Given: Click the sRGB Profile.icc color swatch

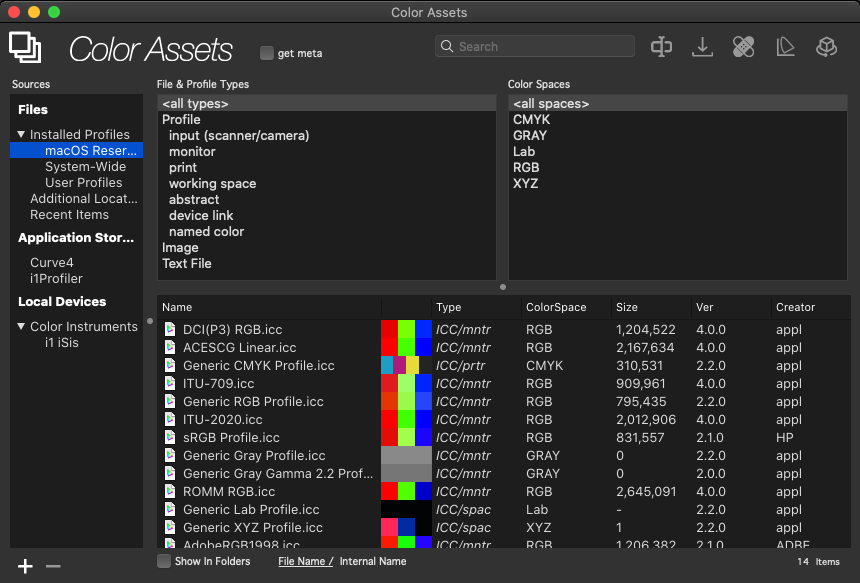Looking at the screenshot, I should pos(406,438).
